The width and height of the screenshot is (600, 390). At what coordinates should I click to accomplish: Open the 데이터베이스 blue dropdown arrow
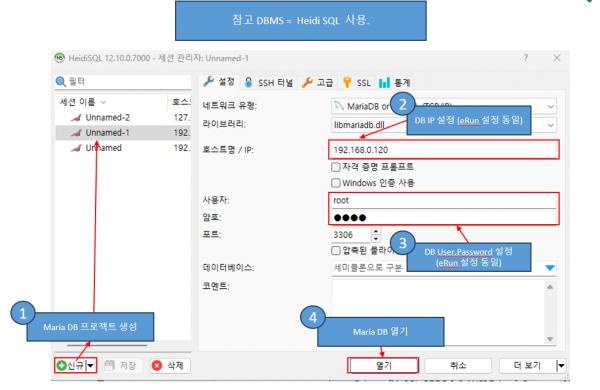(x=550, y=268)
